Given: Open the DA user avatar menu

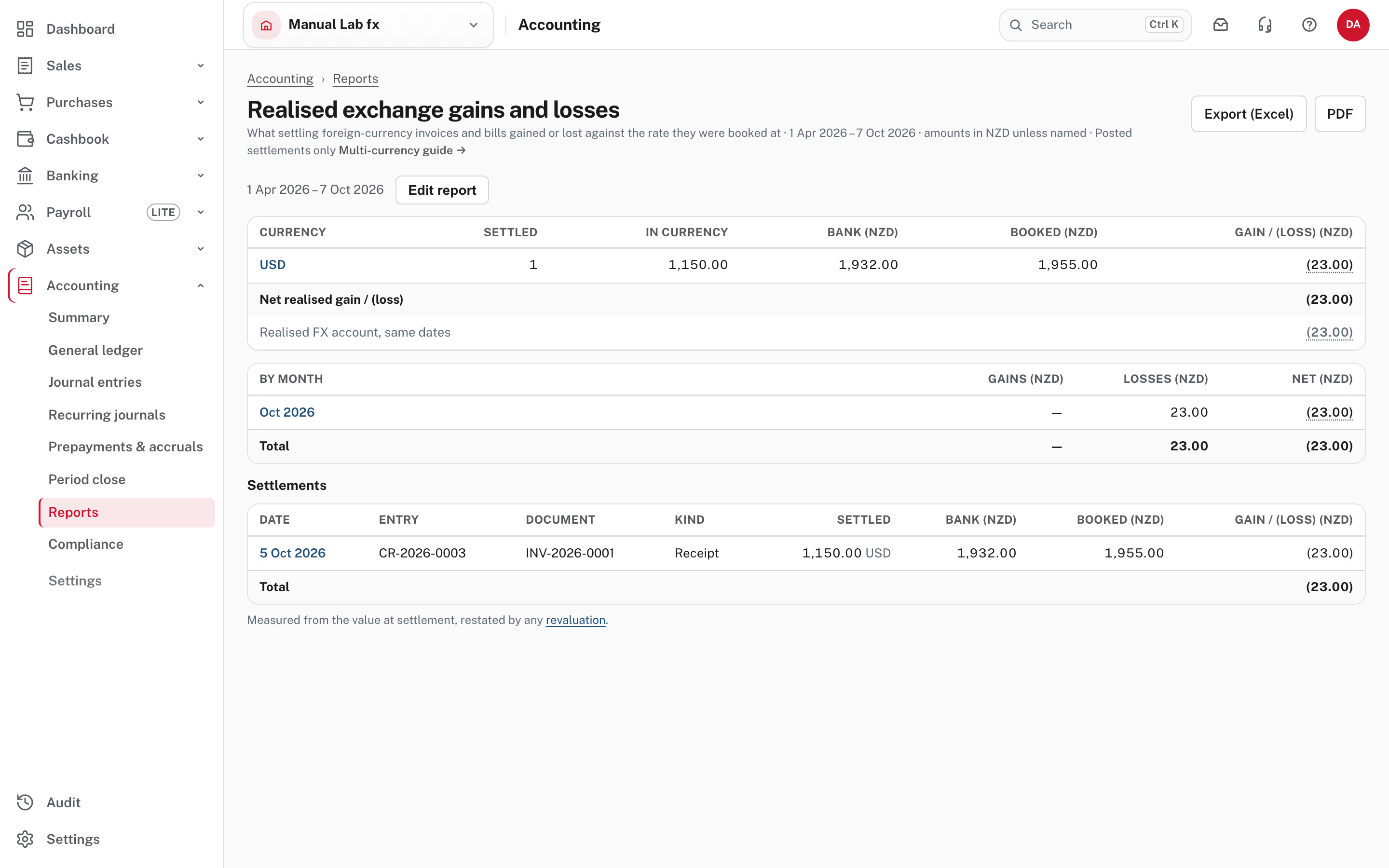Looking at the screenshot, I should point(1353,25).
